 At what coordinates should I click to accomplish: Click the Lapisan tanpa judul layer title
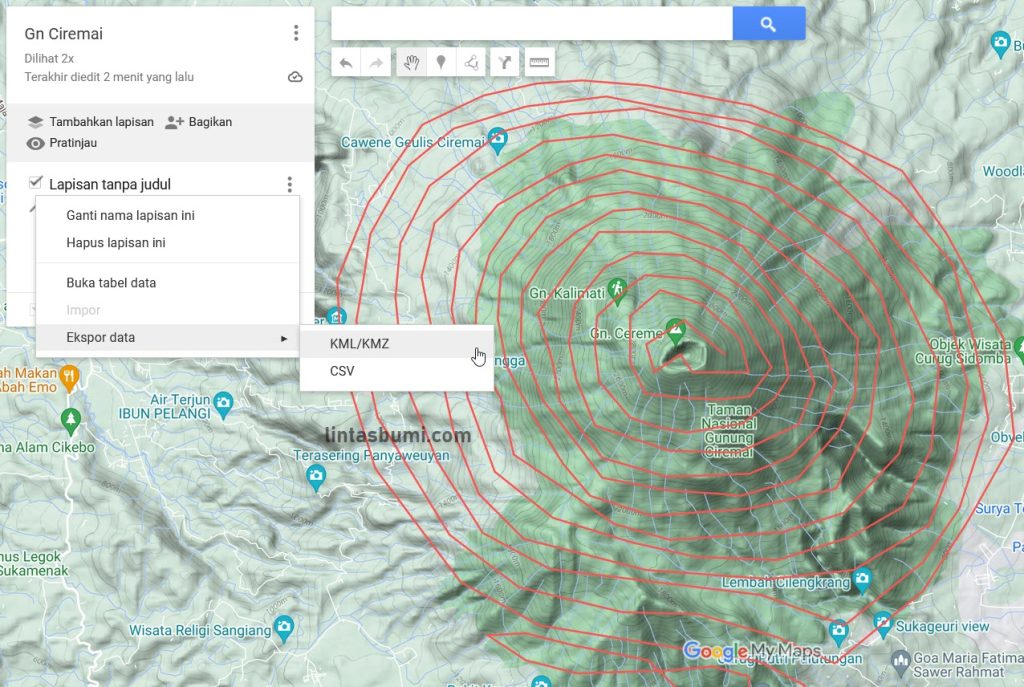[110, 184]
